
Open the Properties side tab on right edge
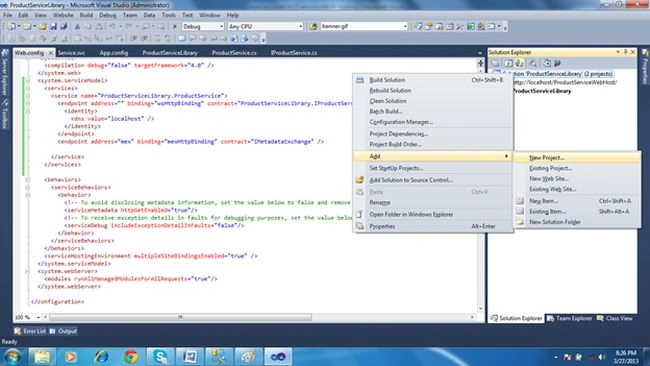645,66
